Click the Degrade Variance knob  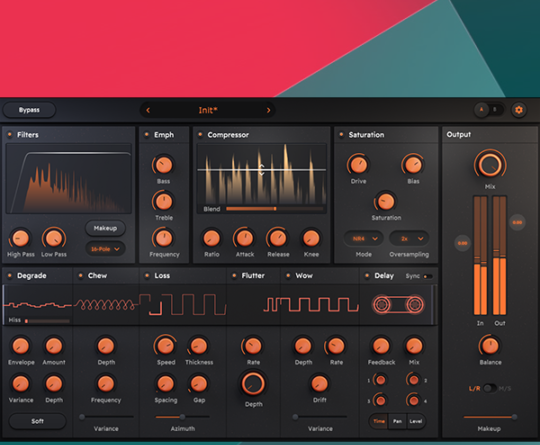pos(20,384)
